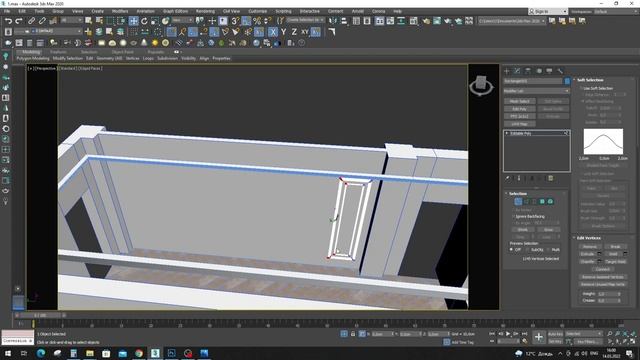640x360 pixels.
Task: Switch to the Modeling ribbon tab
Action: (31, 52)
